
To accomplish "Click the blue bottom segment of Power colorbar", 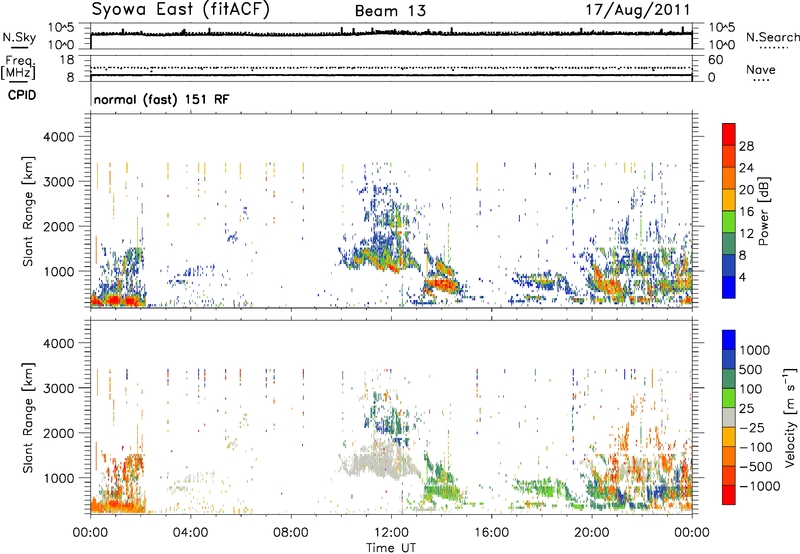I will coord(729,287).
